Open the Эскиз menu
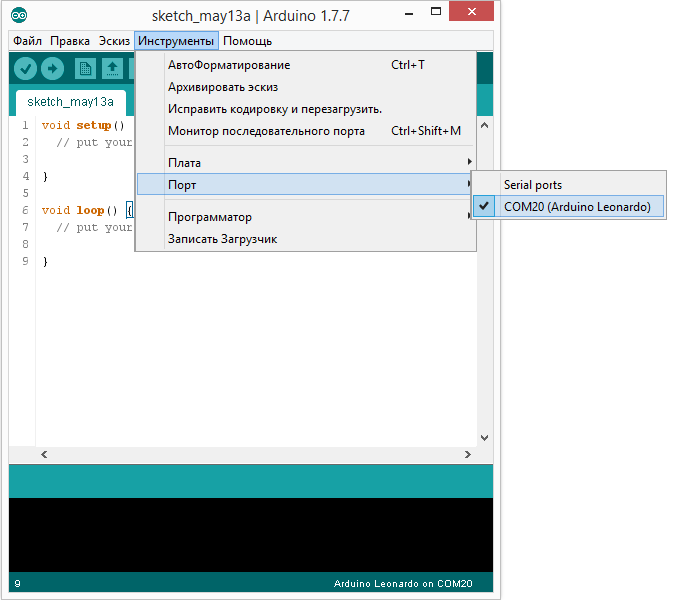The width and height of the screenshot is (700, 600). point(114,41)
